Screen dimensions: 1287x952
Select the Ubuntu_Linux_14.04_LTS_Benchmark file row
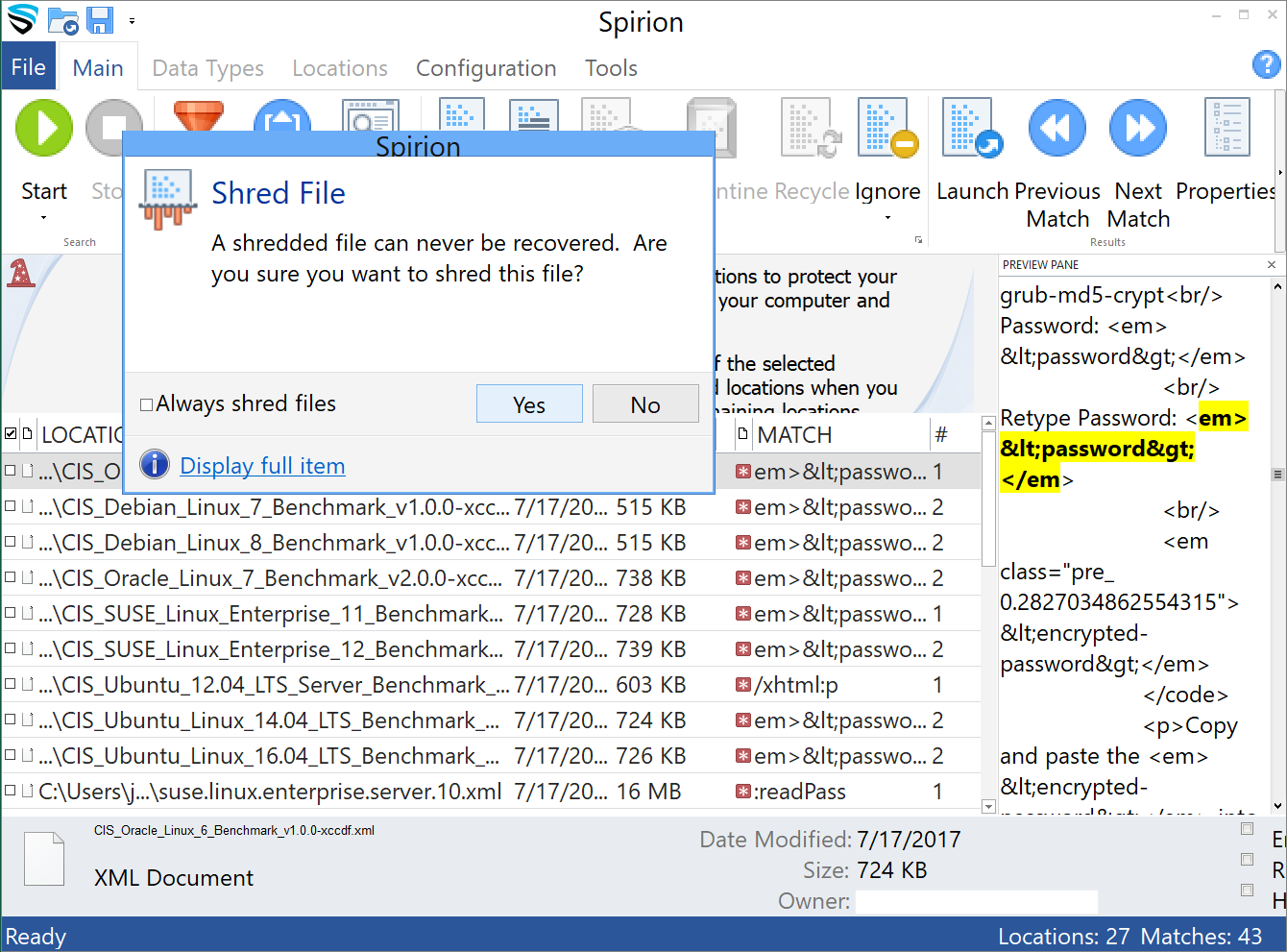(490, 720)
